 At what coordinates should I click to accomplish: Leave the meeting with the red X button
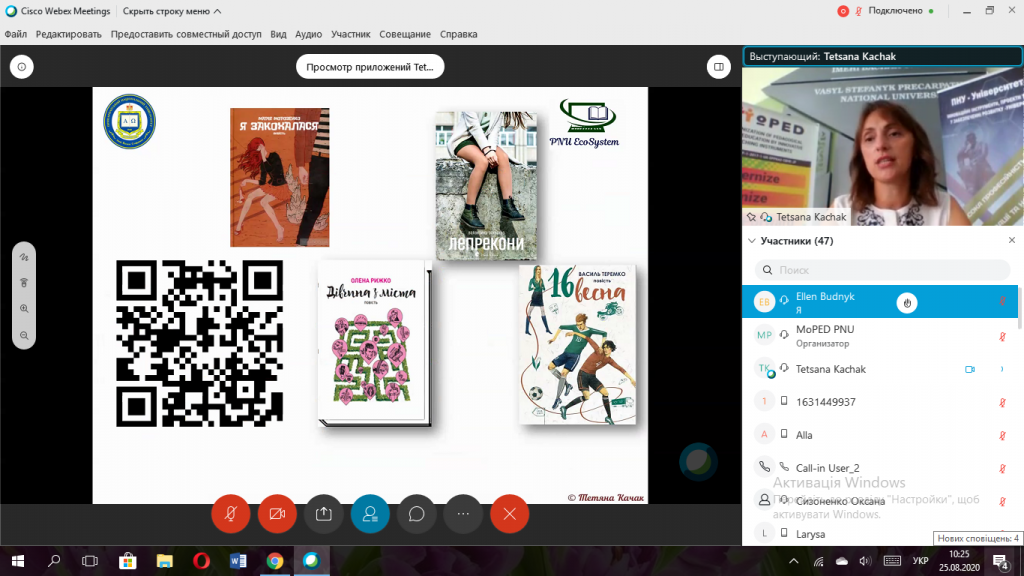tap(509, 513)
